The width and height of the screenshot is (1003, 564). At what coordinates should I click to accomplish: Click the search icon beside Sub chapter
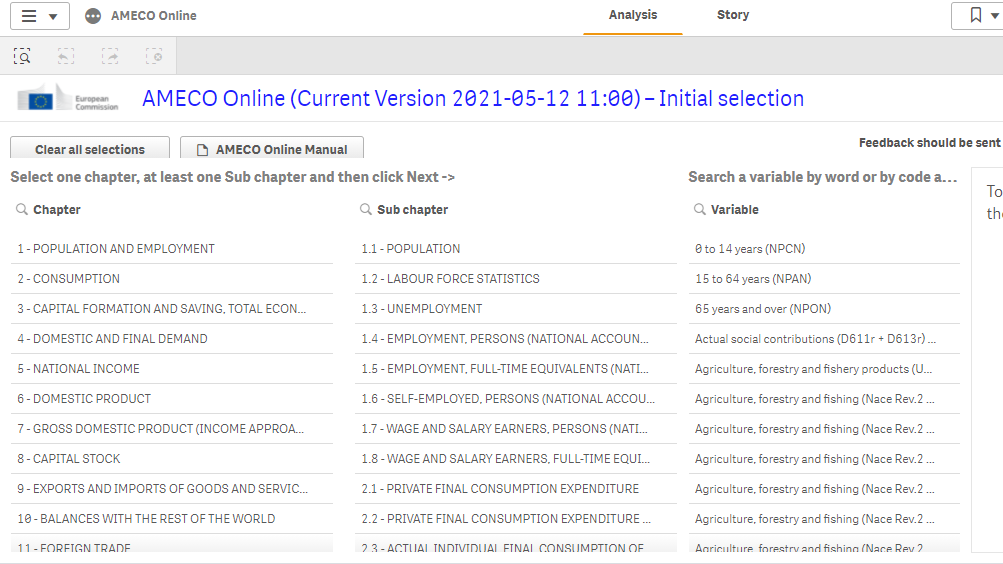[366, 210]
